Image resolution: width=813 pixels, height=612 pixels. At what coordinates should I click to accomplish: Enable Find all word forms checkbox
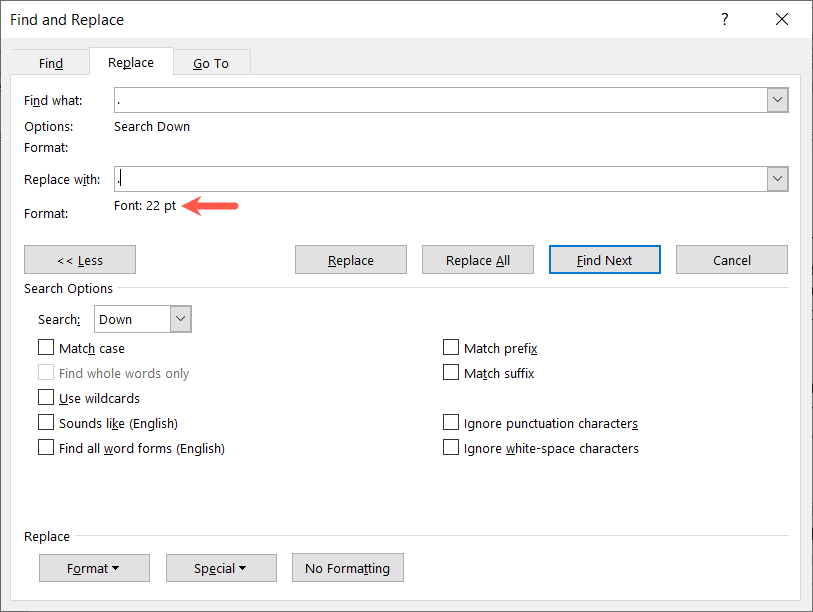(x=46, y=448)
